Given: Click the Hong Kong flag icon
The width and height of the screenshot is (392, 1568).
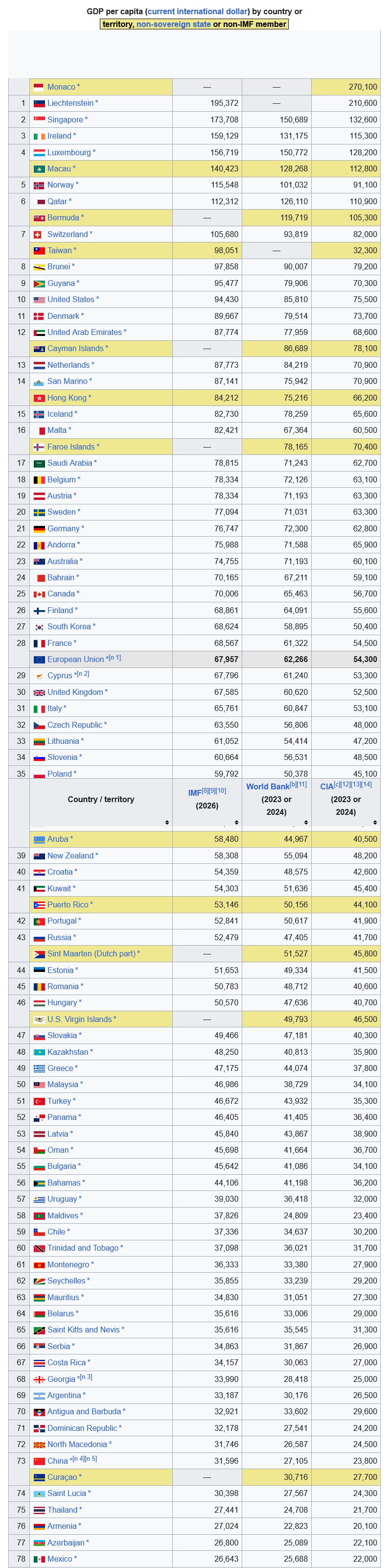Looking at the screenshot, I should pyautogui.click(x=39, y=398).
